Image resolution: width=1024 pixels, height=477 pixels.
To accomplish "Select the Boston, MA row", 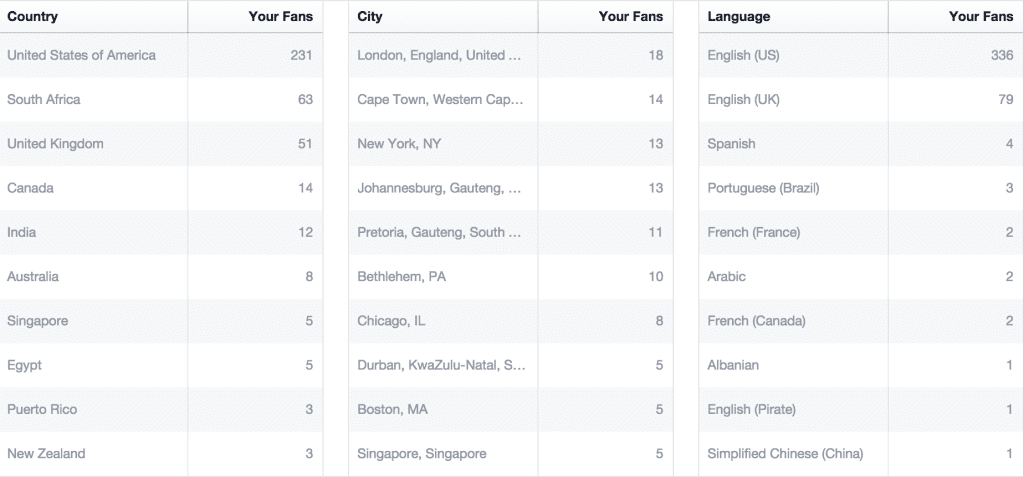I will [x=511, y=410].
